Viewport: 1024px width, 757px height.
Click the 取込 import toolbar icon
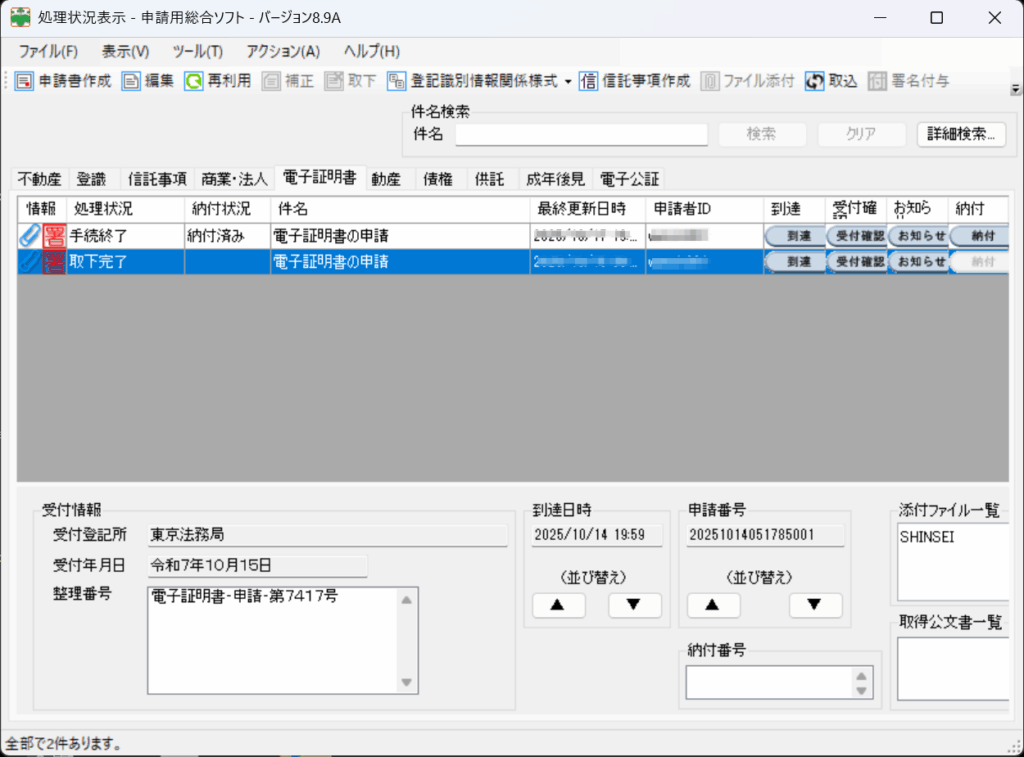tap(815, 81)
